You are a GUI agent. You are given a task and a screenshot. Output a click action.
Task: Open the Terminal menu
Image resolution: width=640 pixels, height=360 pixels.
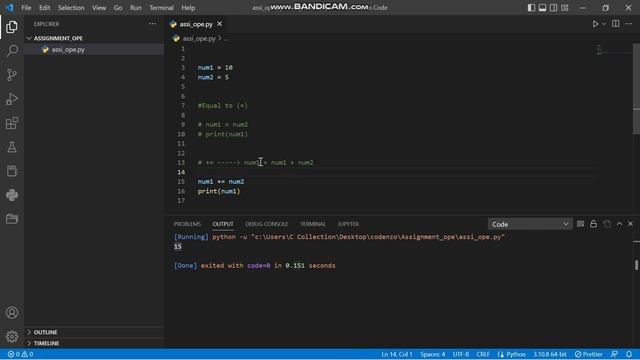[161, 8]
